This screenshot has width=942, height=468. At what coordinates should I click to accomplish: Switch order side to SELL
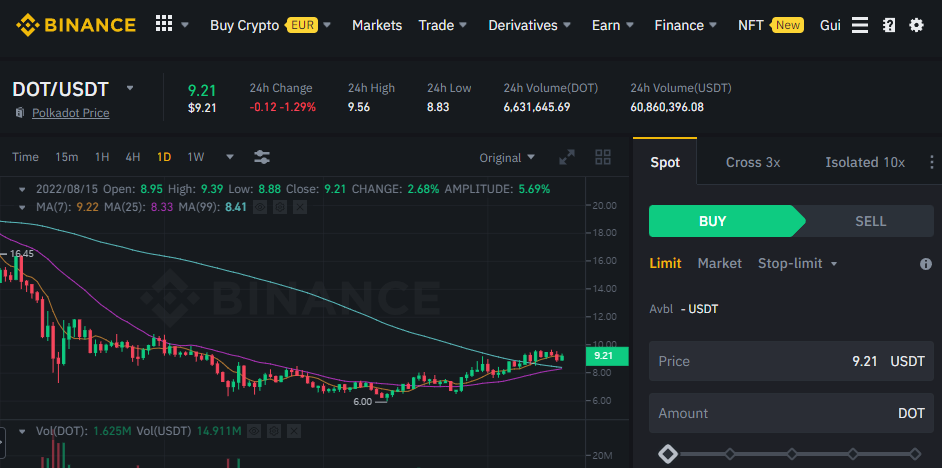tap(870, 221)
